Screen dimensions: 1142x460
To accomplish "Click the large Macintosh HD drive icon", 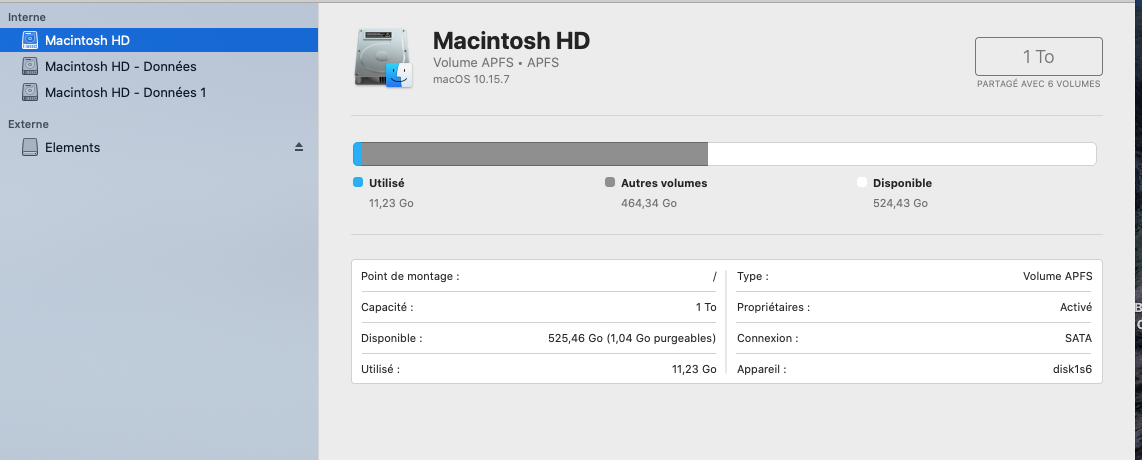I will coord(383,57).
